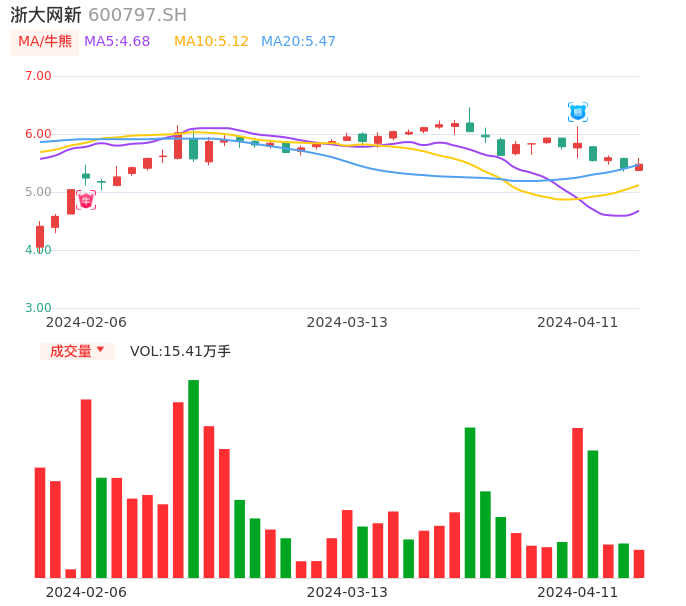Click the green candlestick with the highest upper wick
This screenshot has width=686, height=606.
point(470,120)
